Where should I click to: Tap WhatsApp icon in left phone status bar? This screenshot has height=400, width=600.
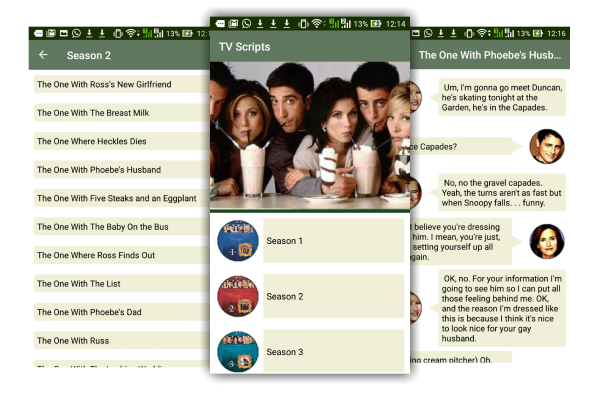[x=77, y=33]
